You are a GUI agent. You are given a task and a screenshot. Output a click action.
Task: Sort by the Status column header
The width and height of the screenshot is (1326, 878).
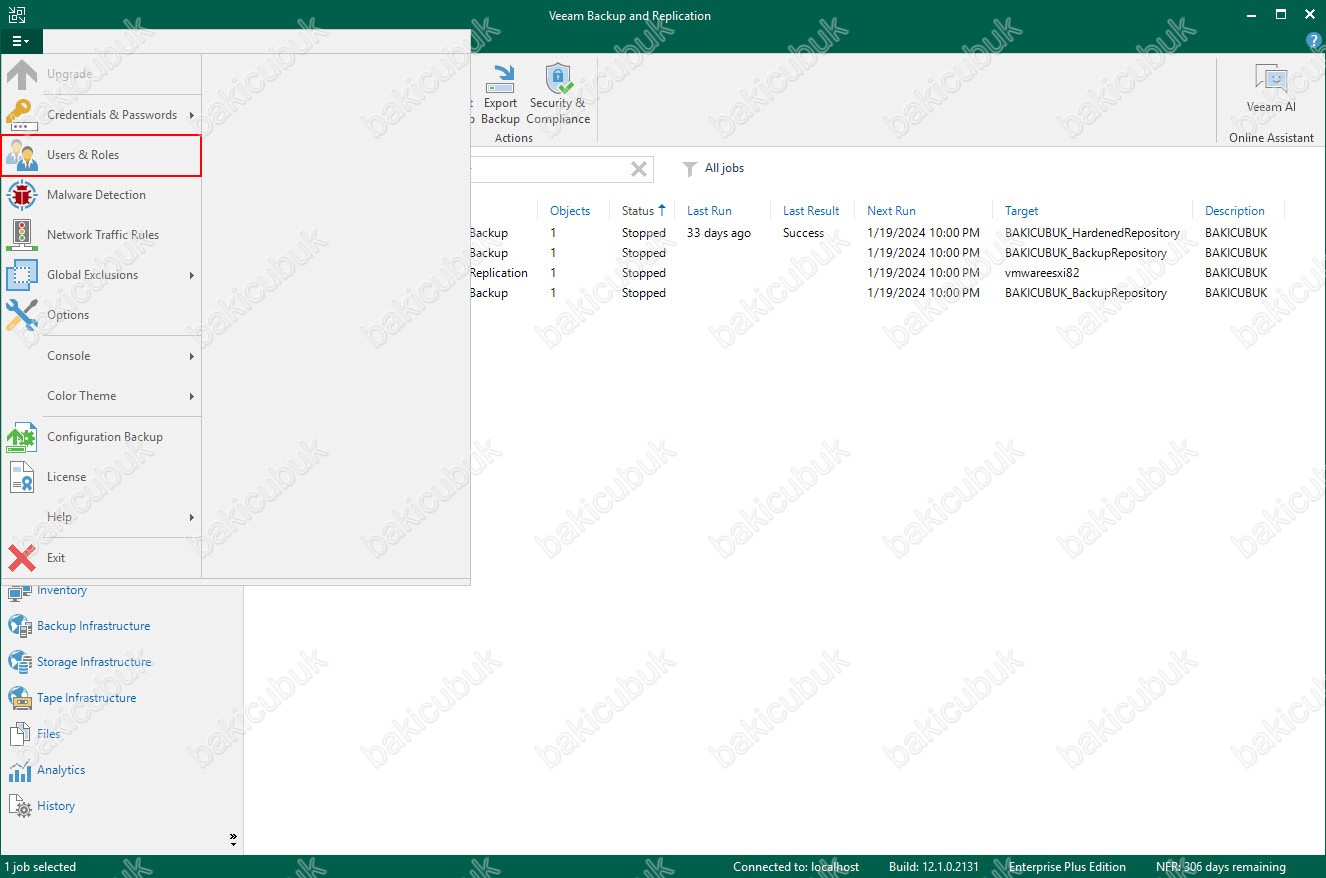tap(638, 211)
